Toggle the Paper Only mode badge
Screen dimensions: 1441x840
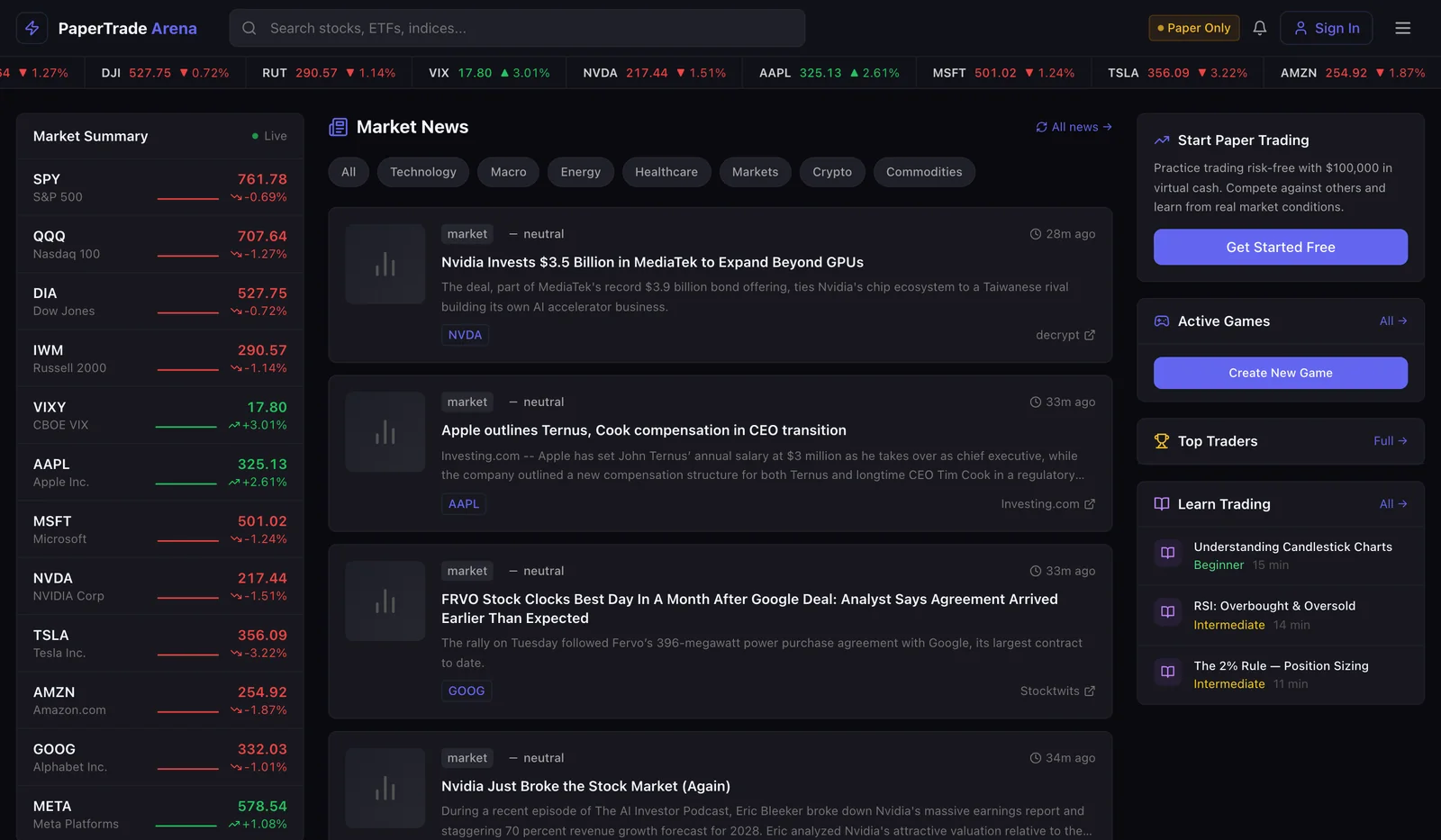(x=1194, y=28)
